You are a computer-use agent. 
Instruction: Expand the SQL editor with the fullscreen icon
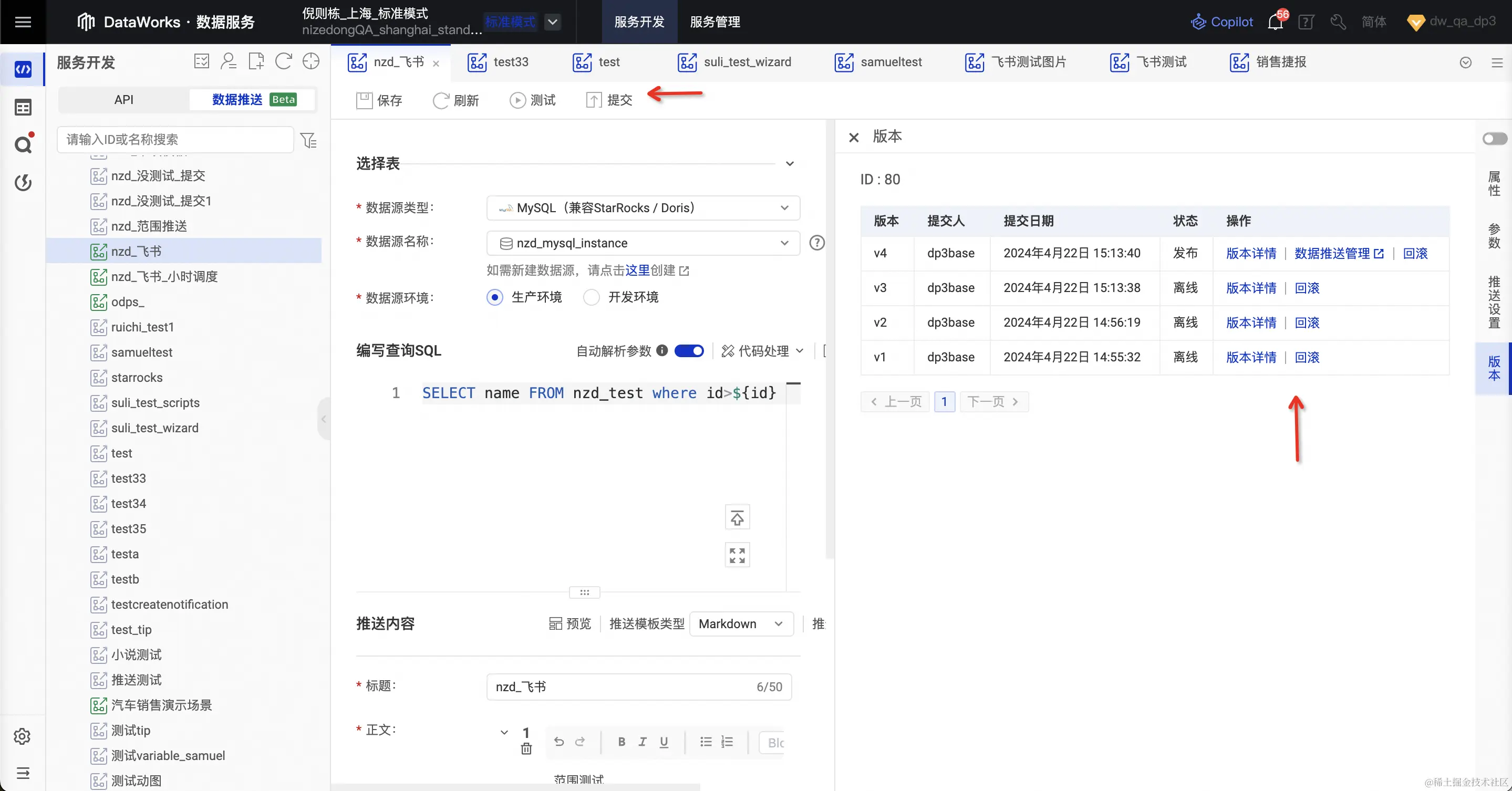point(737,554)
